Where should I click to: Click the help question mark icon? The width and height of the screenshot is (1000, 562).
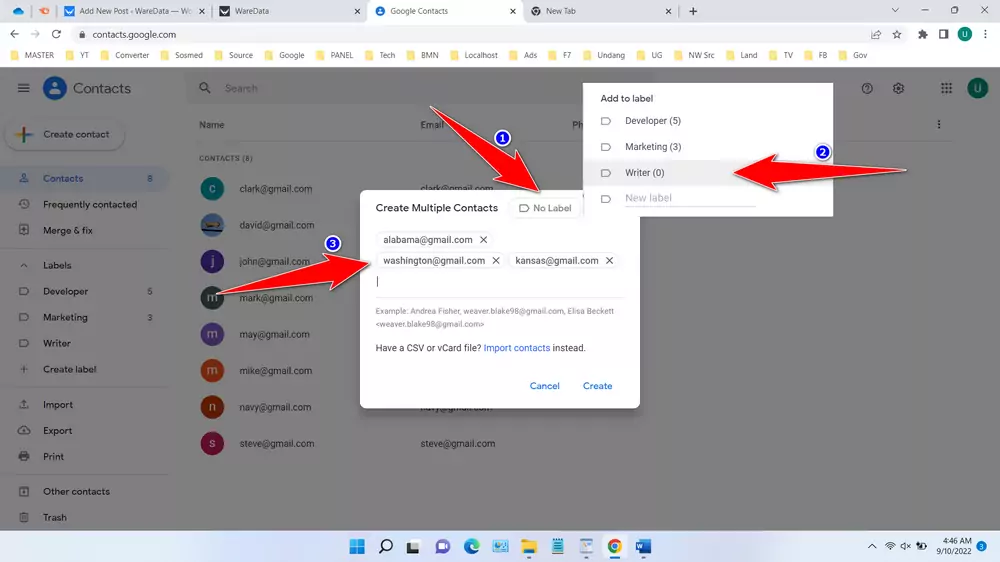(867, 88)
